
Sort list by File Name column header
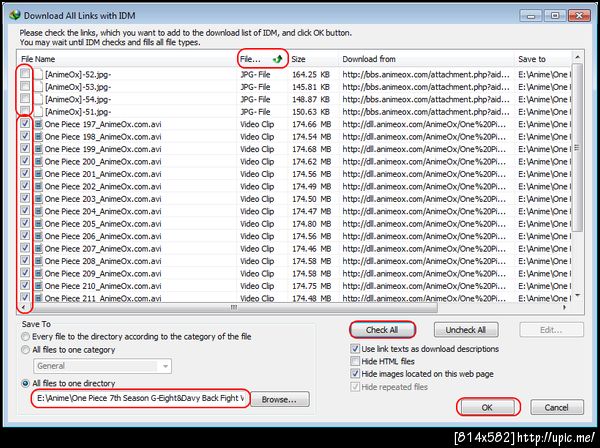(x=127, y=59)
